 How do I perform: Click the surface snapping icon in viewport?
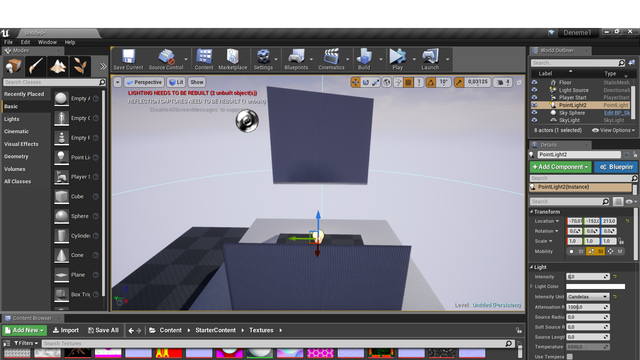398,82
